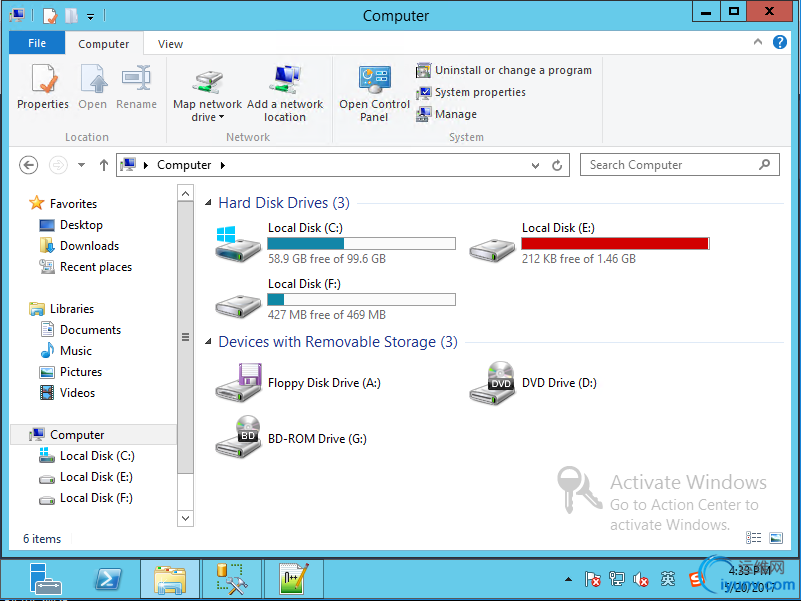The height and width of the screenshot is (601, 801).
Task: Switch to large icons view
Action: (x=775, y=537)
